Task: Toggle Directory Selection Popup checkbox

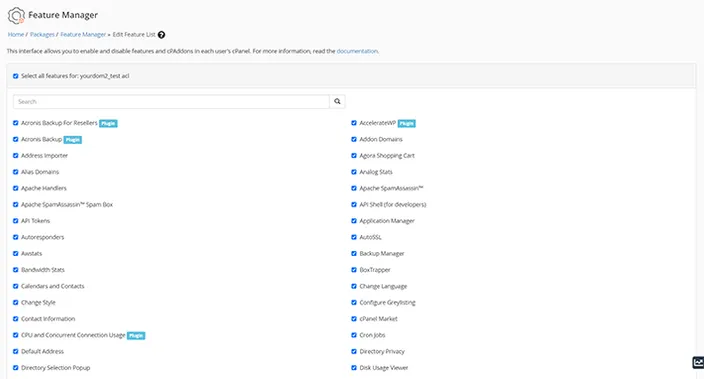Action: coord(16,367)
